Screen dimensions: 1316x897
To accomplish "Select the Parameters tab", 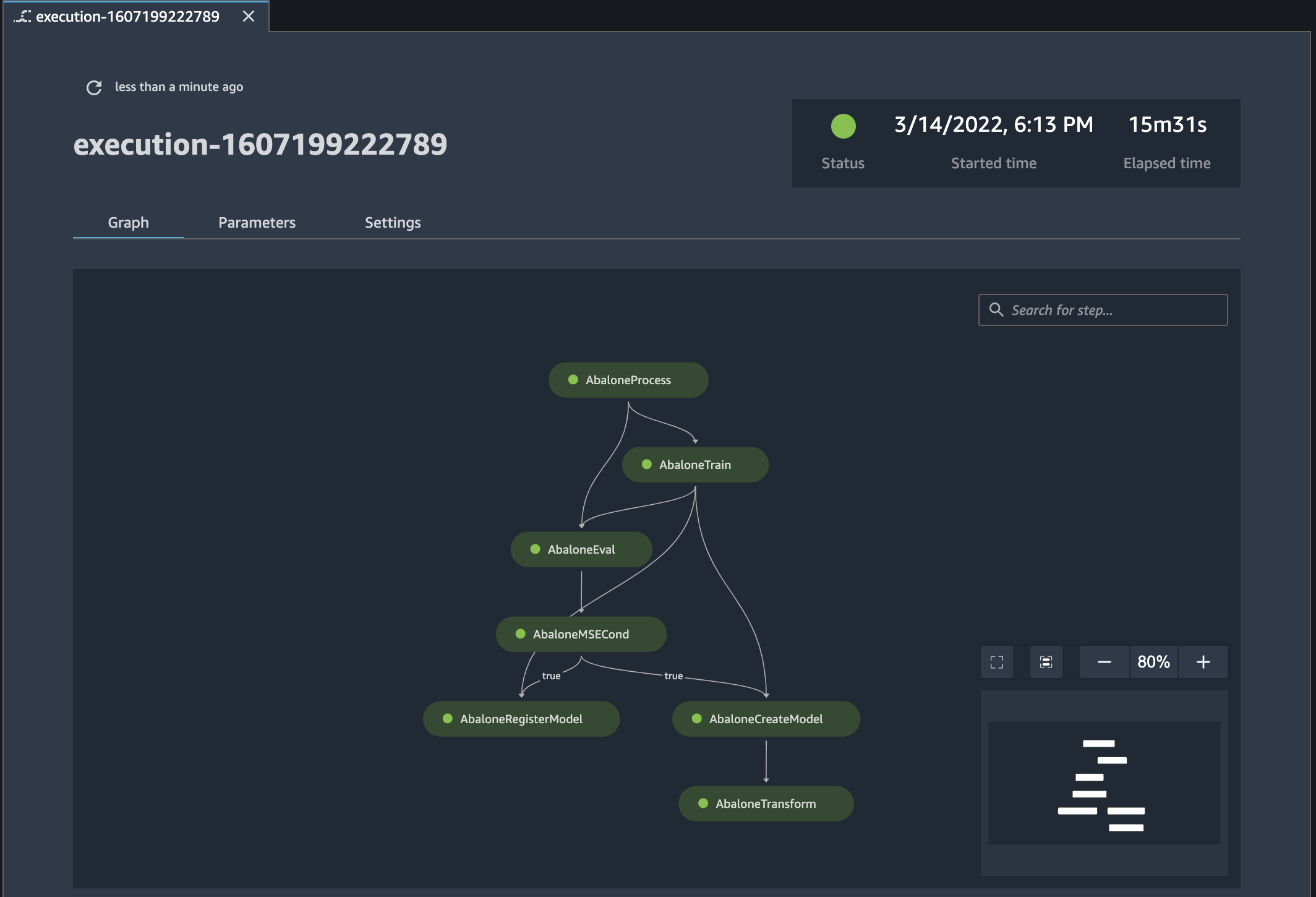I will [x=256, y=222].
